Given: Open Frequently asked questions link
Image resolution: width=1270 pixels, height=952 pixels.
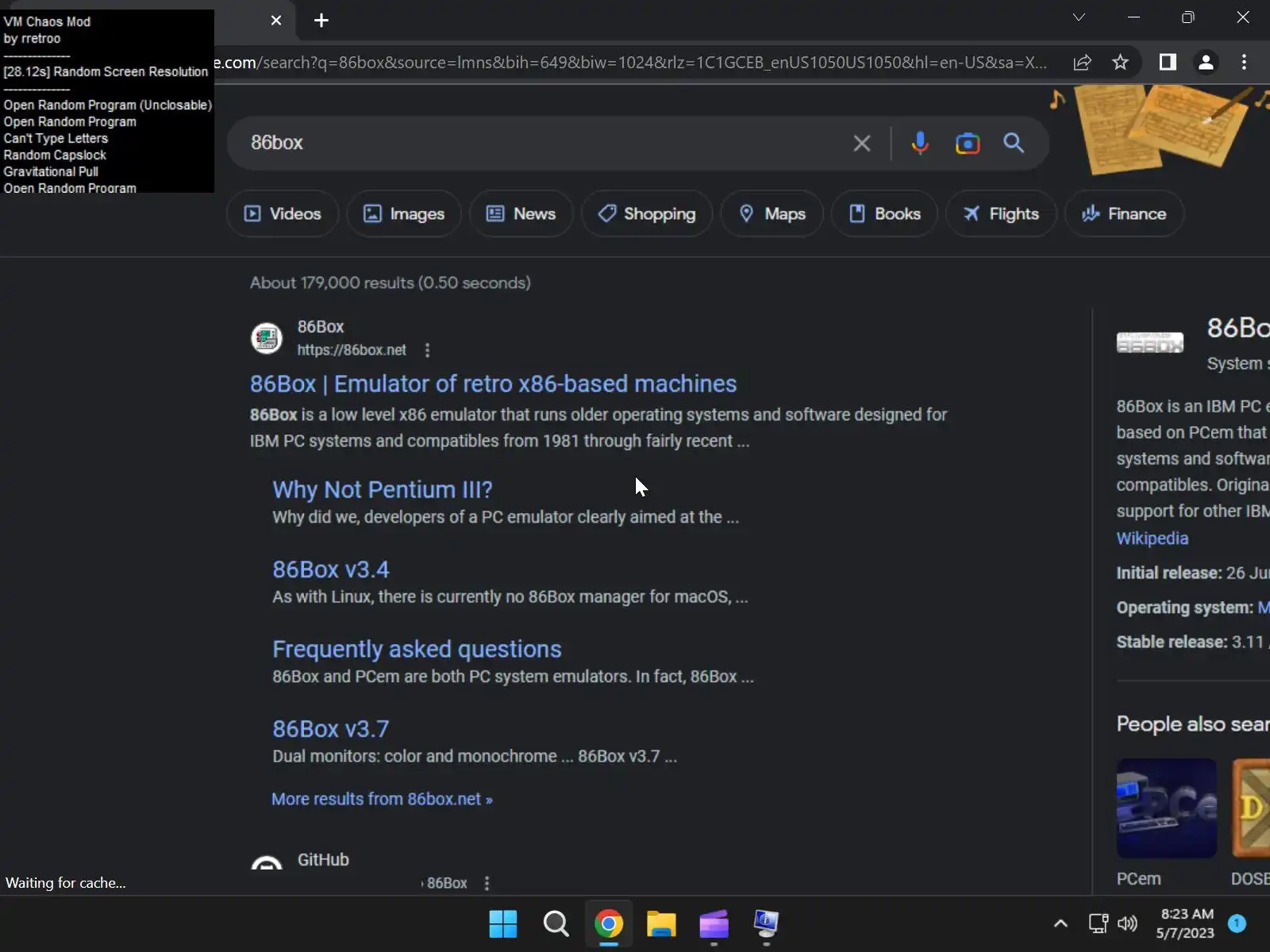Looking at the screenshot, I should click(x=417, y=649).
